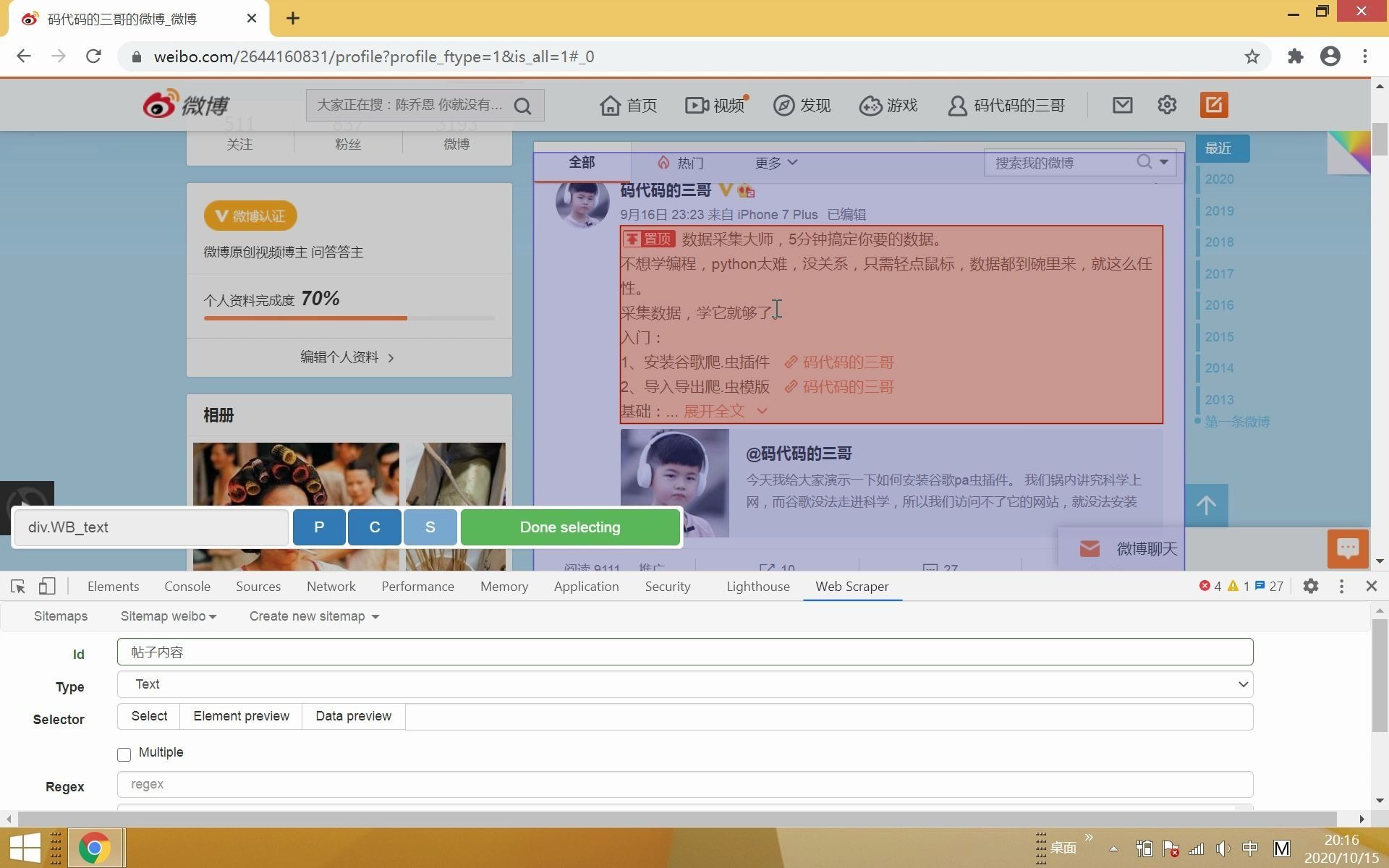
Task: Click the volume icon in system tray
Action: (x=1223, y=848)
